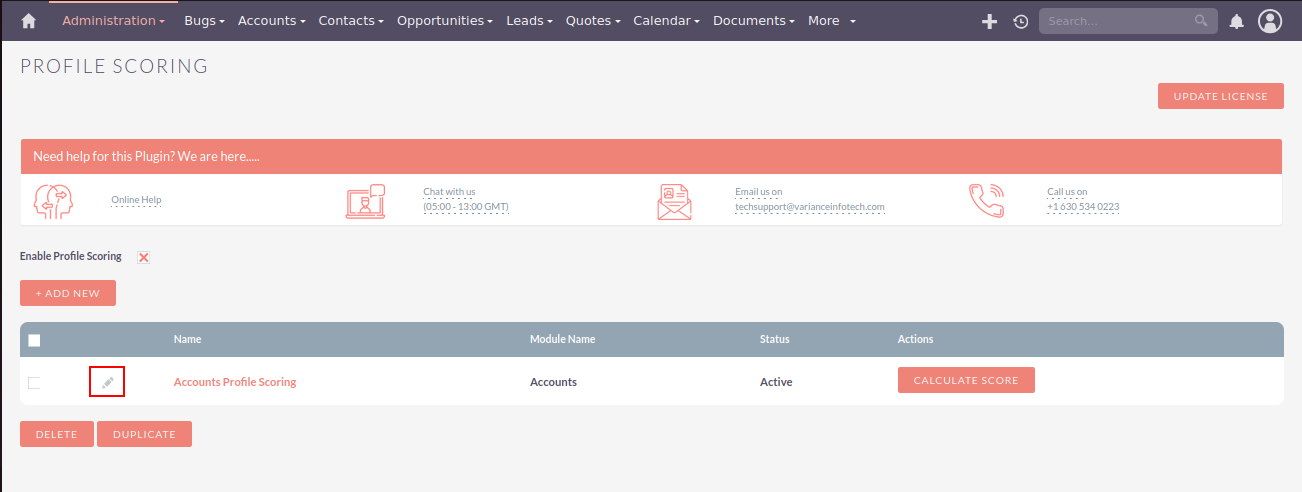The width and height of the screenshot is (1302, 492).
Task: Click the + Add New button
Action: [68, 293]
